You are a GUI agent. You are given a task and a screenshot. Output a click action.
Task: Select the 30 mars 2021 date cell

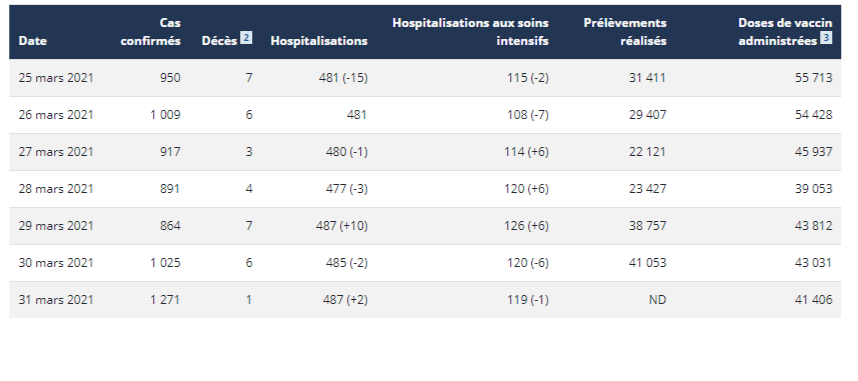(56, 263)
